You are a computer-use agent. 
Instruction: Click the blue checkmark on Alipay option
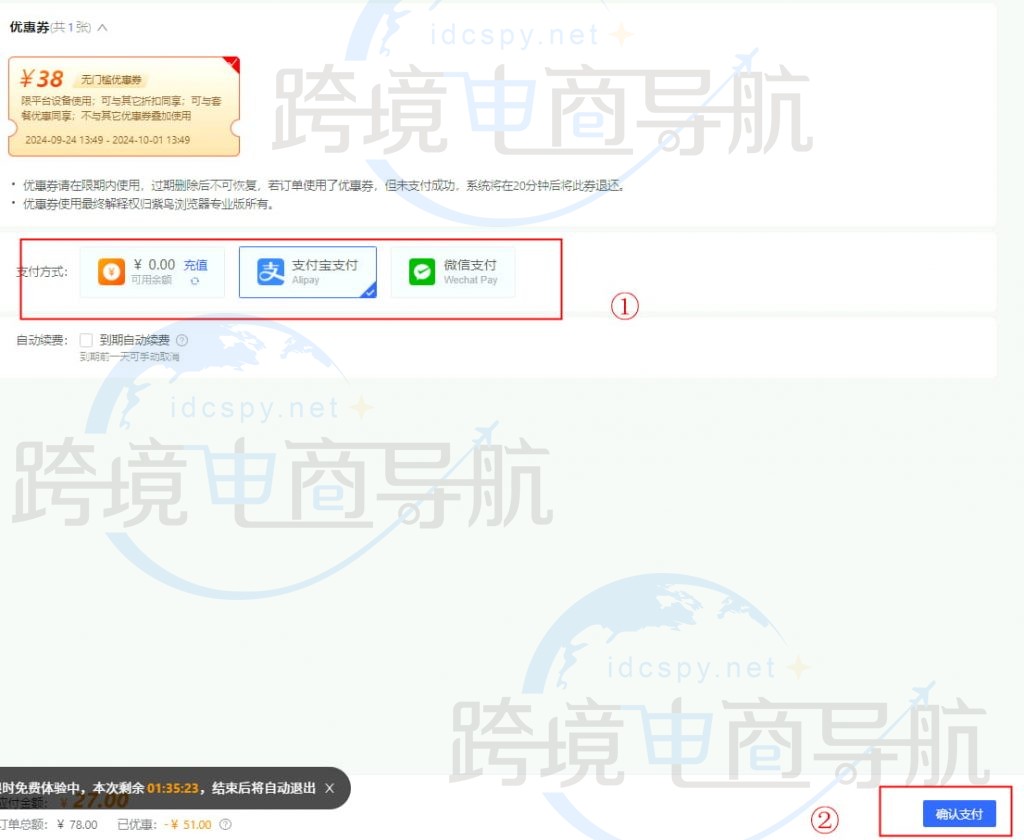click(370, 291)
